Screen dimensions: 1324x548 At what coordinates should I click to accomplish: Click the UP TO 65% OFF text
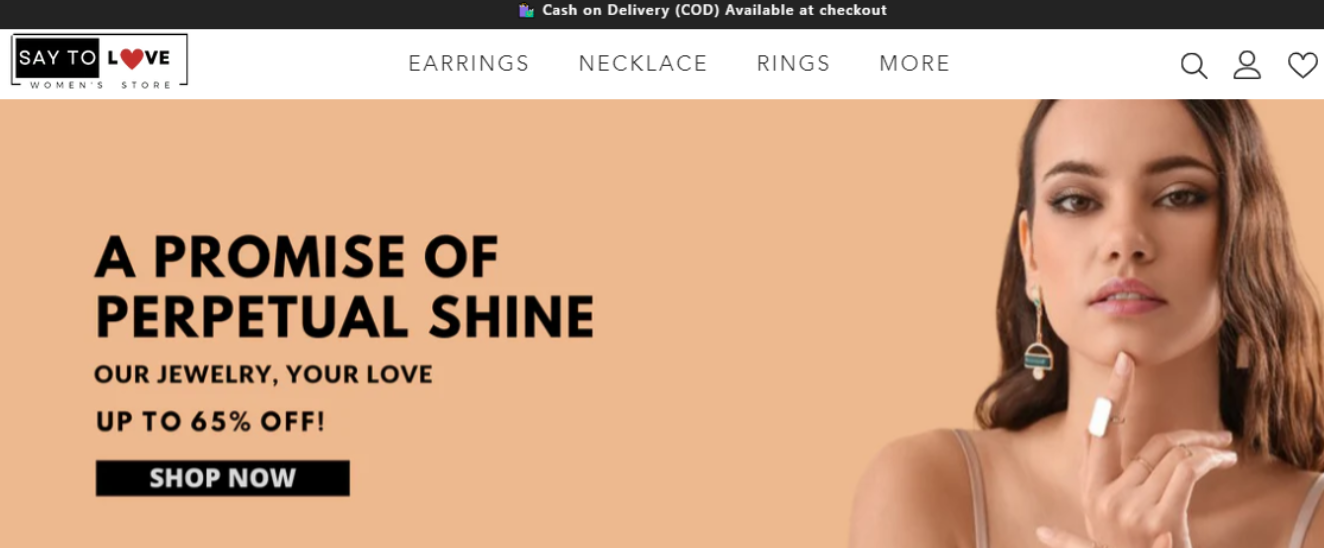coord(210,422)
